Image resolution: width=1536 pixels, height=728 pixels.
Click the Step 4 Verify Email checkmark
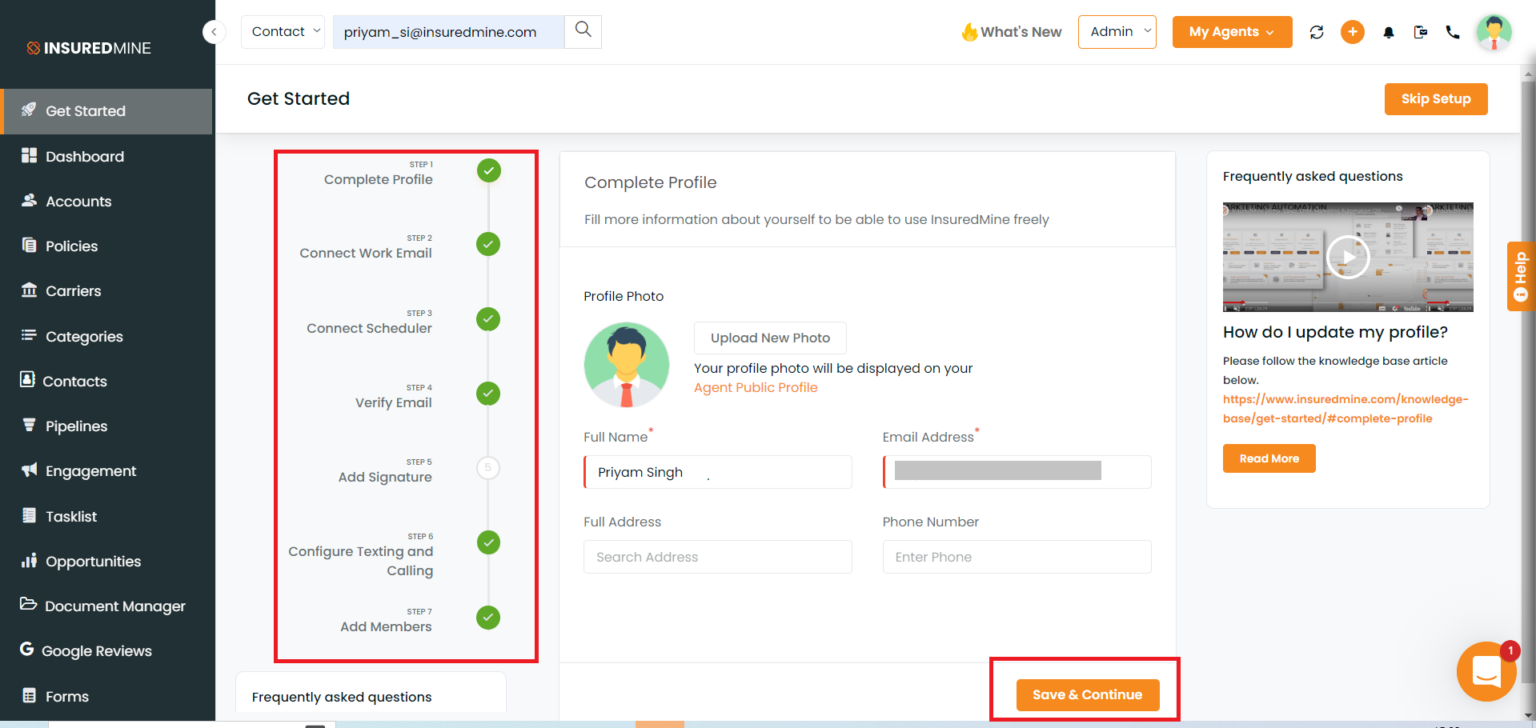point(488,393)
